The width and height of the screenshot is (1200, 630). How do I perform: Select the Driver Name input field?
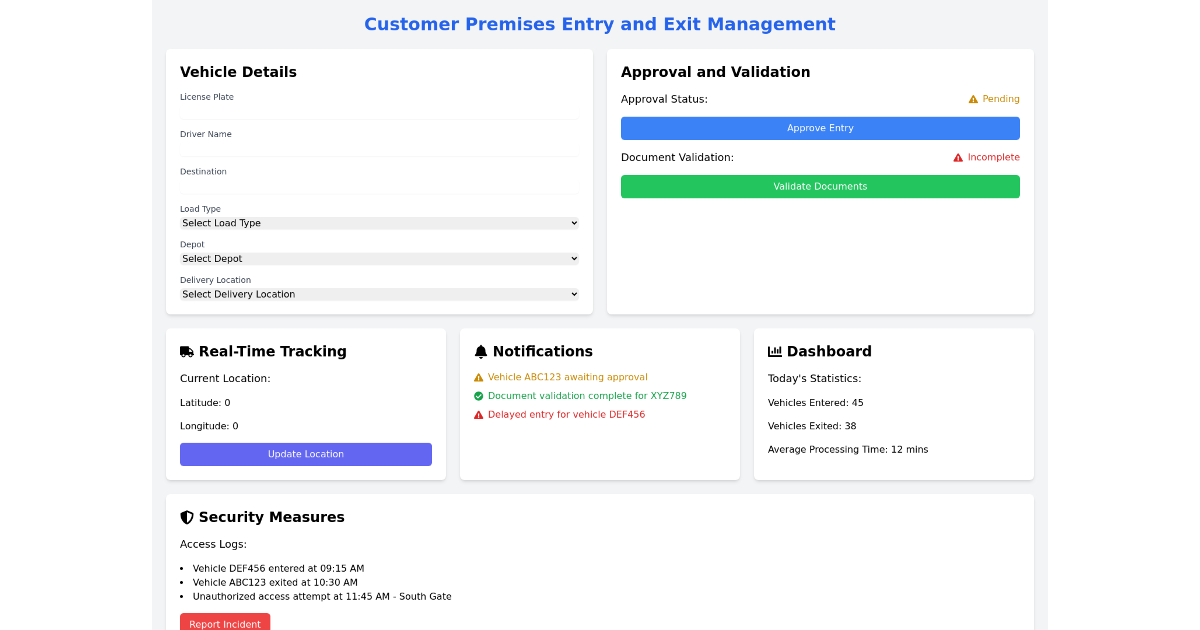coord(378,147)
